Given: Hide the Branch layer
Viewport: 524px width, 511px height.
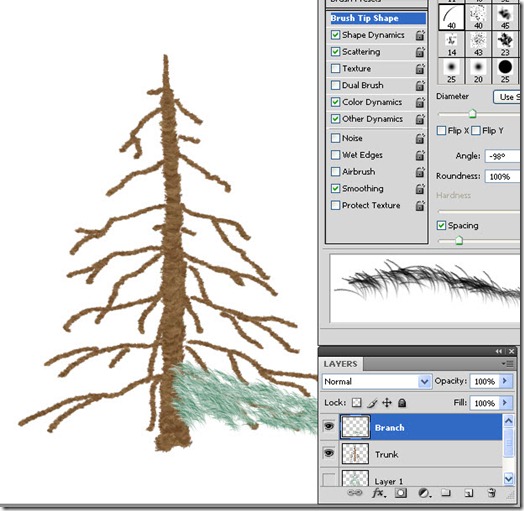Looking at the screenshot, I should pos(329,426).
